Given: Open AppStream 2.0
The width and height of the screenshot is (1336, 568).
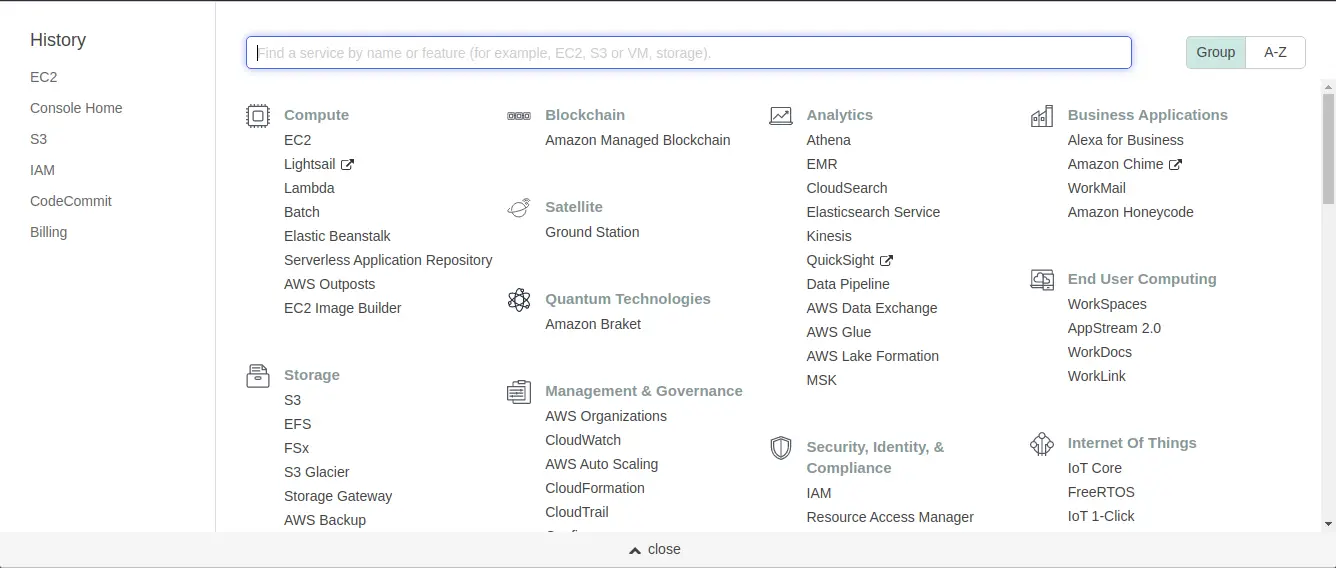Looking at the screenshot, I should [x=1114, y=328].
